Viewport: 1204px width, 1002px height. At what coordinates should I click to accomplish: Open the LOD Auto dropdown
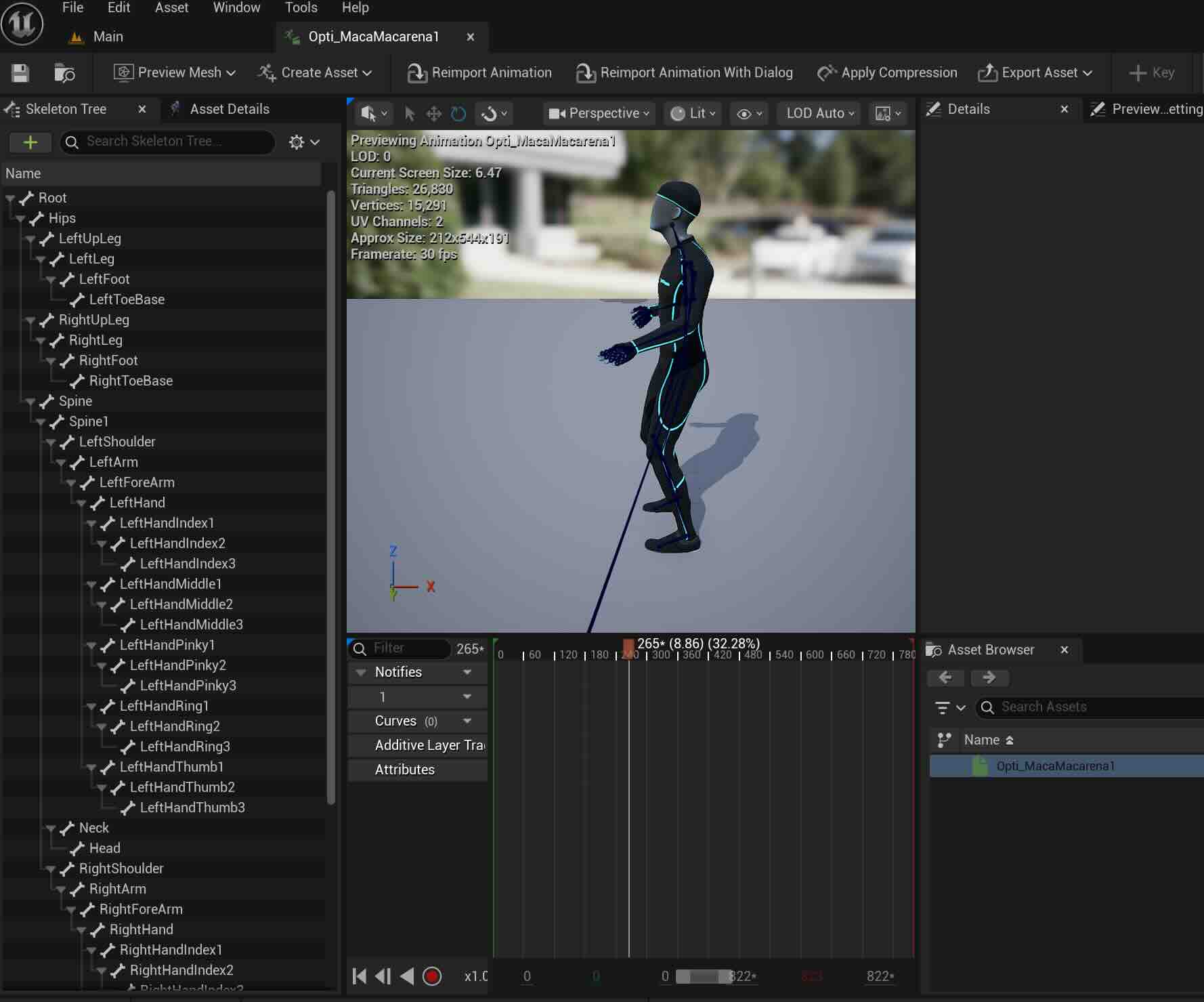tap(818, 113)
